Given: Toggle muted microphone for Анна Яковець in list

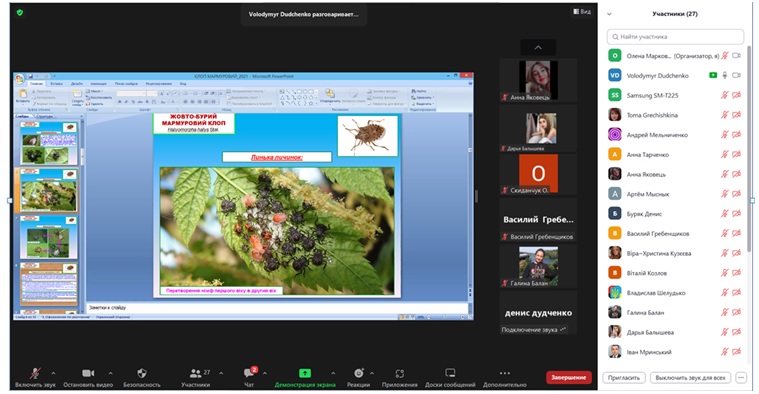Looking at the screenshot, I should coord(725,174).
